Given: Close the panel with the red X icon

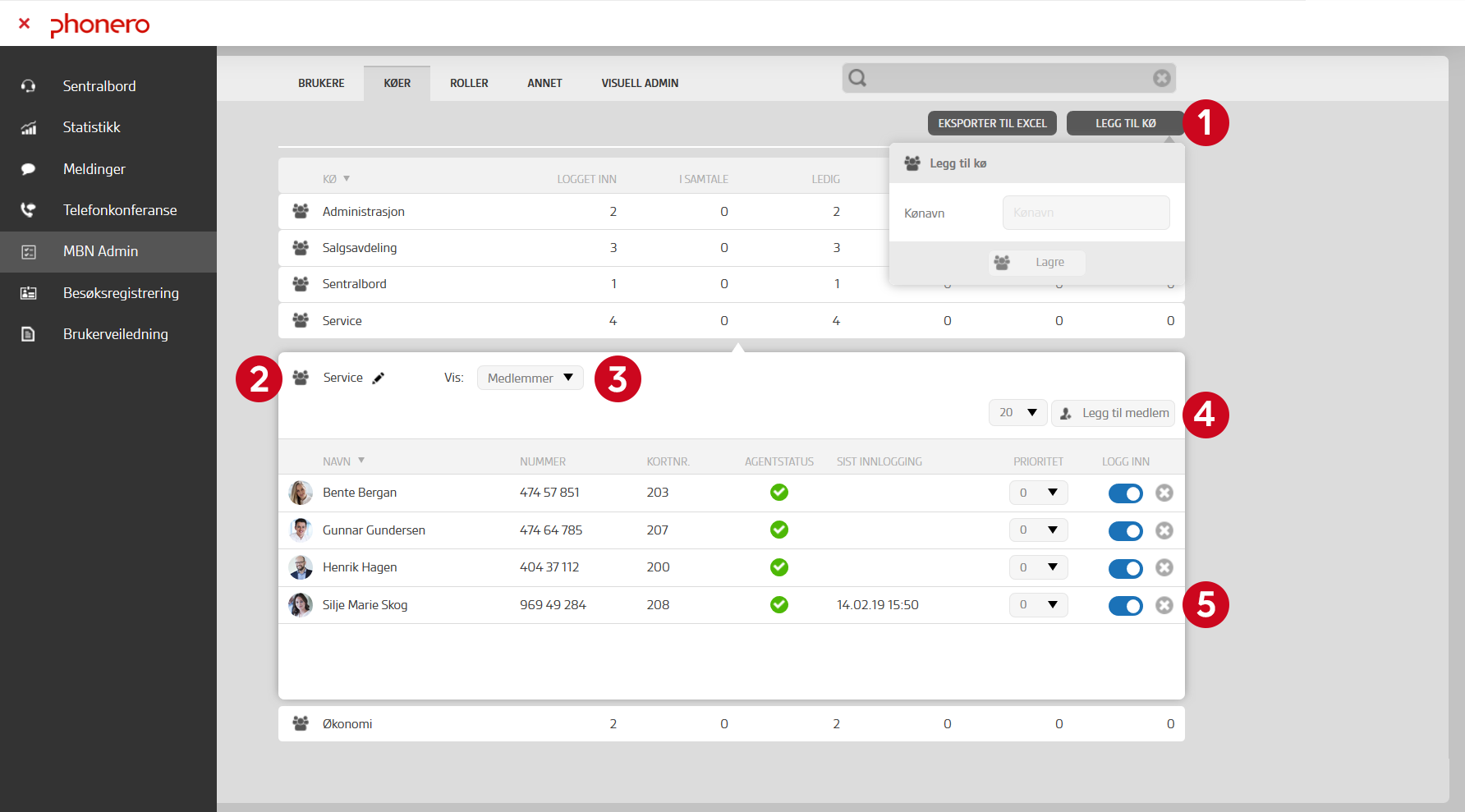Looking at the screenshot, I should [25, 24].
